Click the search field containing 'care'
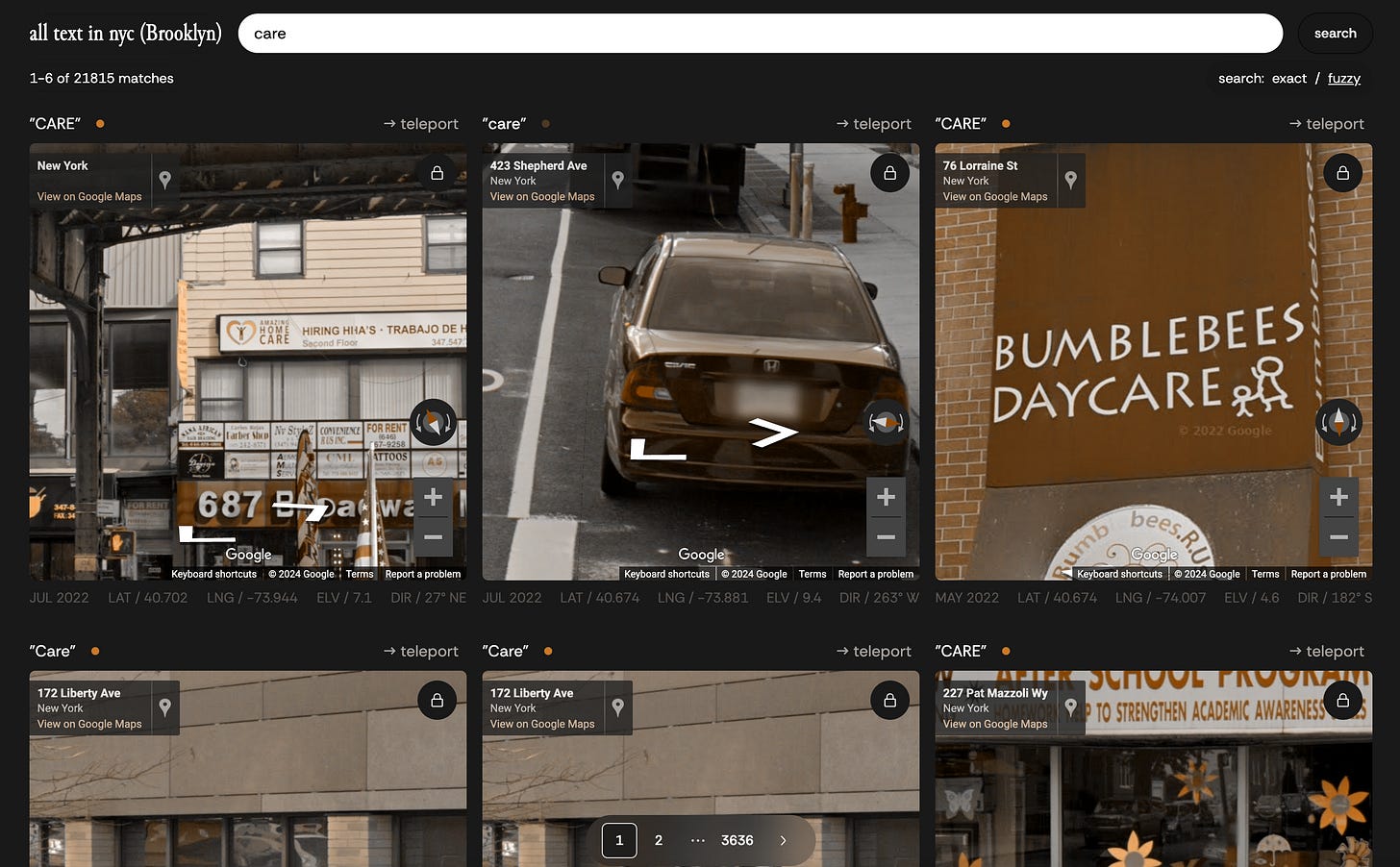 pos(761,34)
